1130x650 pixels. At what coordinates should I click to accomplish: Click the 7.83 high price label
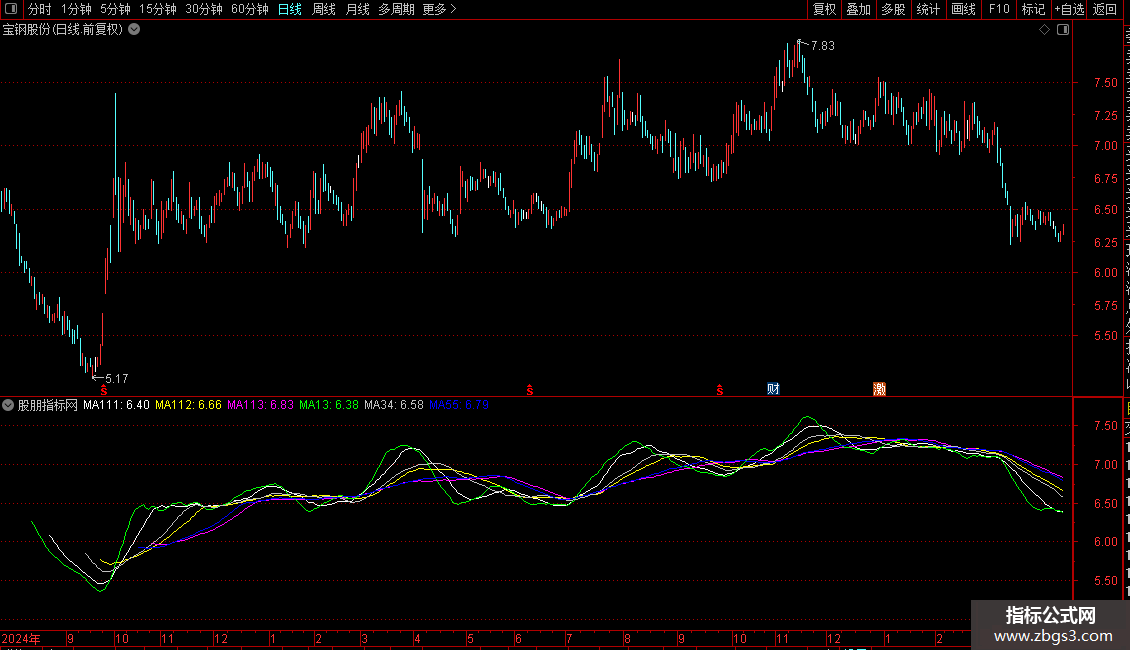(x=822, y=46)
